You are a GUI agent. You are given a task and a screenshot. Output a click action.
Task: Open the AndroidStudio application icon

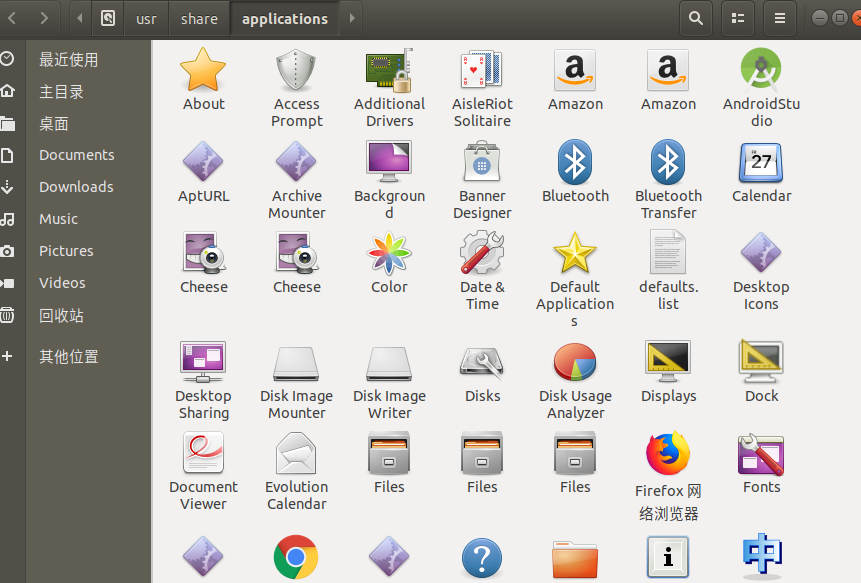(x=761, y=71)
